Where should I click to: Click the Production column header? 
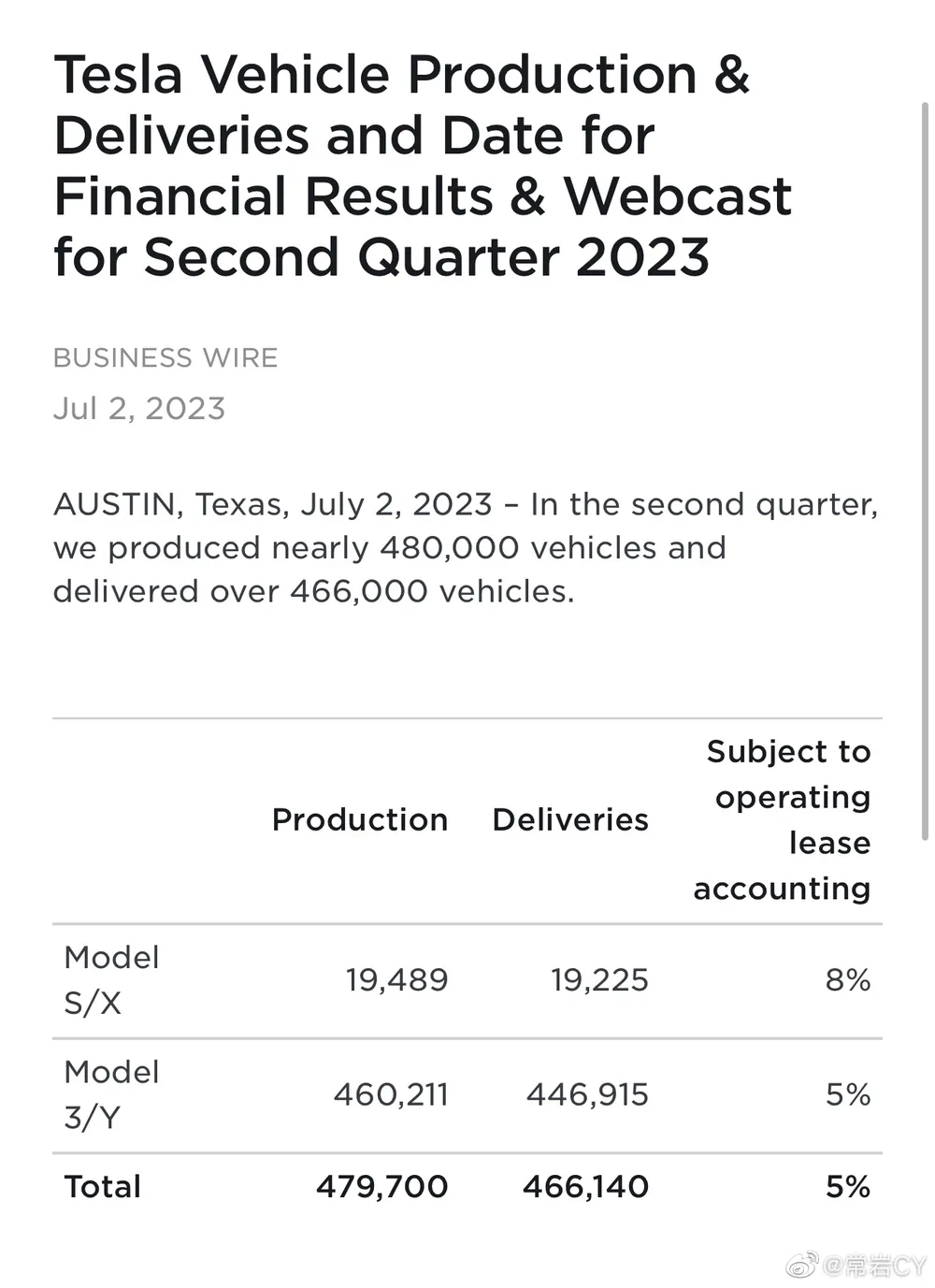click(x=360, y=819)
